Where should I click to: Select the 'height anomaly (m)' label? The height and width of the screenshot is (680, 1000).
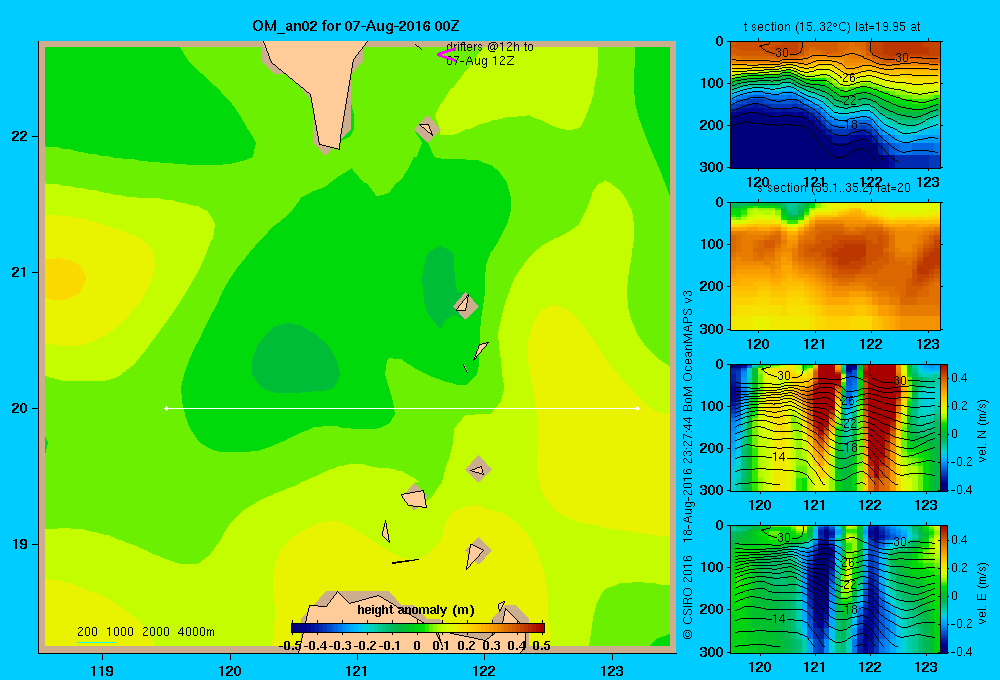point(416,610)
